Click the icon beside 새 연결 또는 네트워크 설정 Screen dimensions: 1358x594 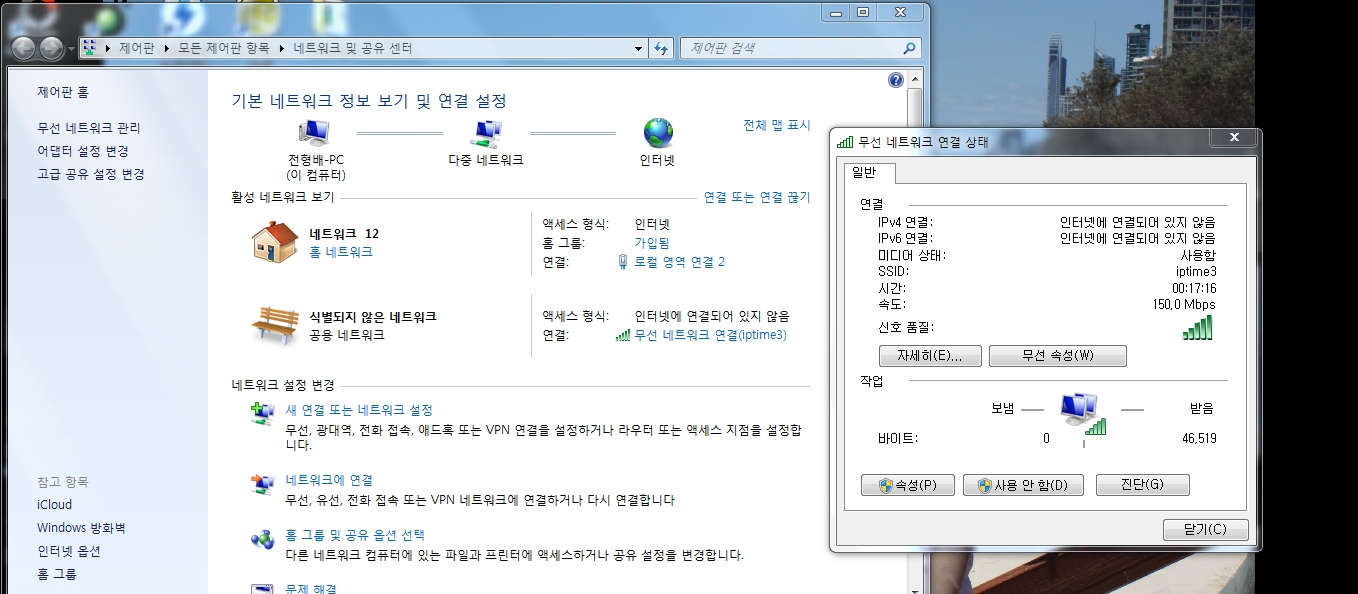pyautogui.click(x=262, y=412)
